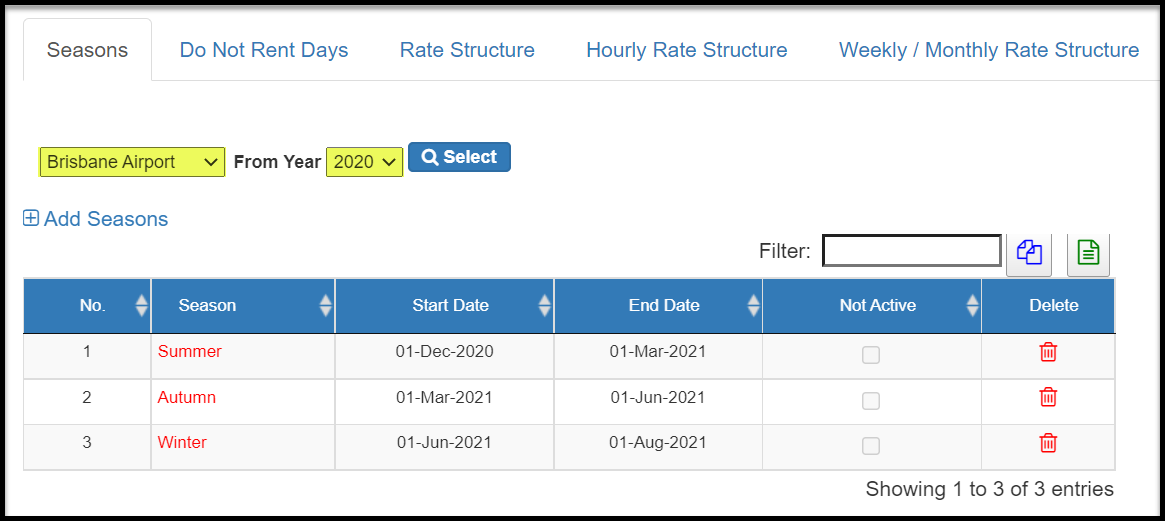Click the plus icon next to Add Seasons
1165x521 pixels.
pos(30,219)
